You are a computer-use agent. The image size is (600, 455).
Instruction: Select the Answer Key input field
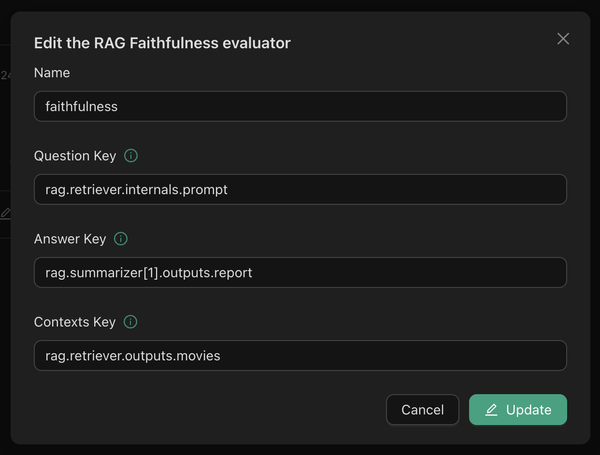tap(300, 272)
